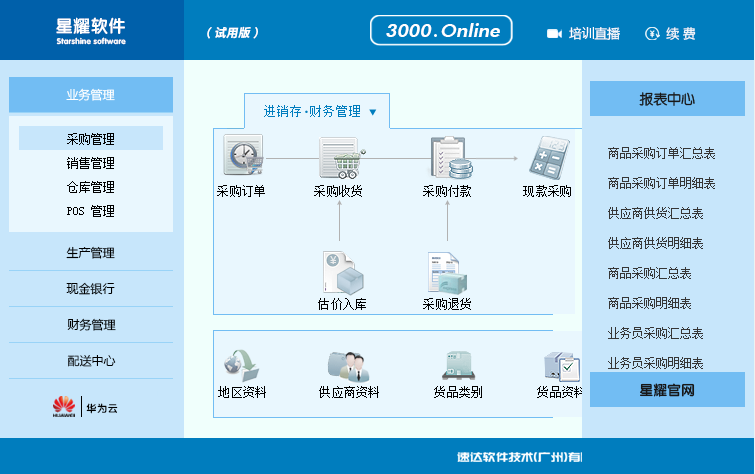
Task: Visit the 星耀官网 official website button
Action: click(667, 390)
